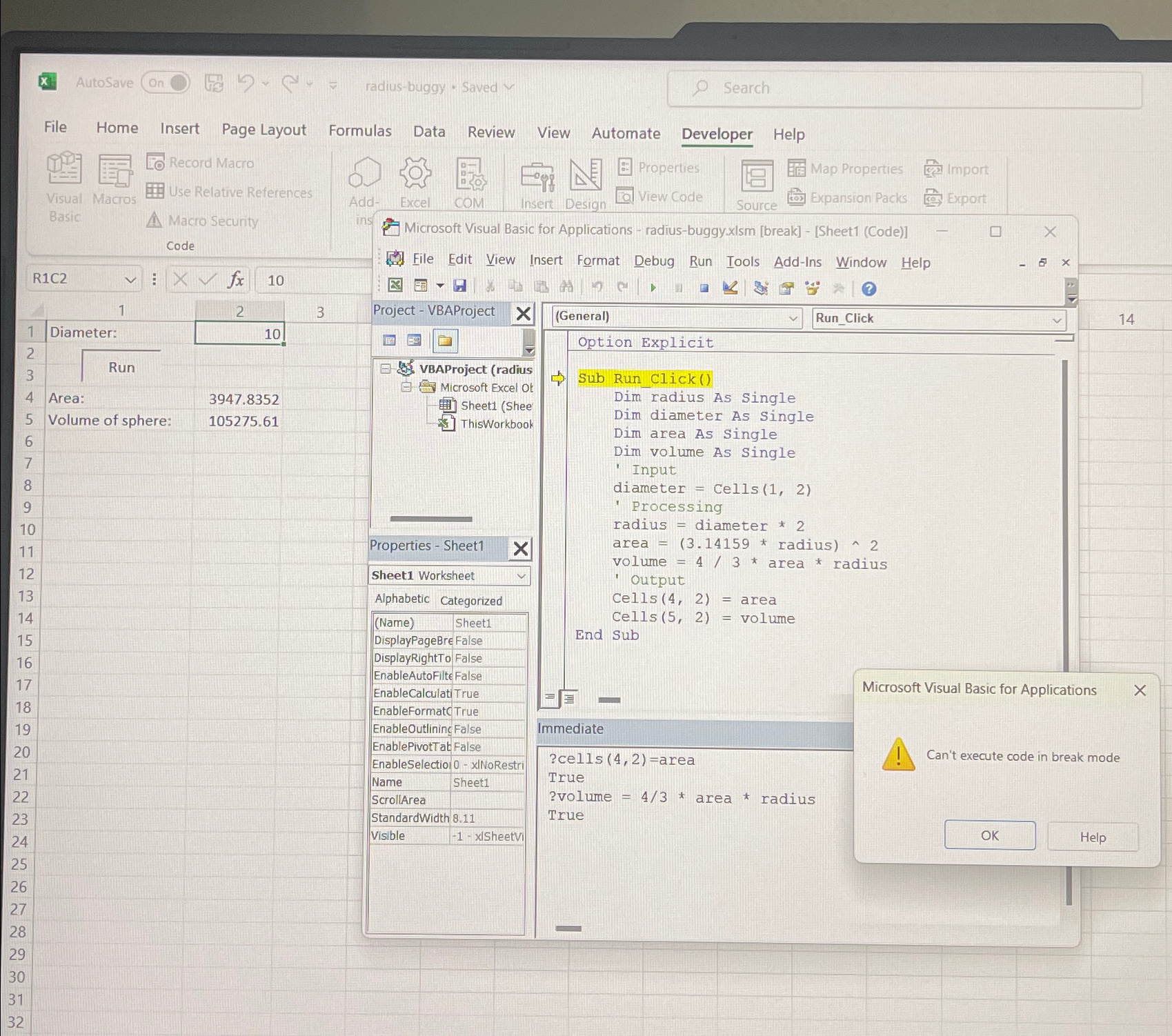The width and height of the screenshot is (1172, 1036).
Task: Open Object Browser from VBA toolbar icon
Action: (x=813, y=288)
